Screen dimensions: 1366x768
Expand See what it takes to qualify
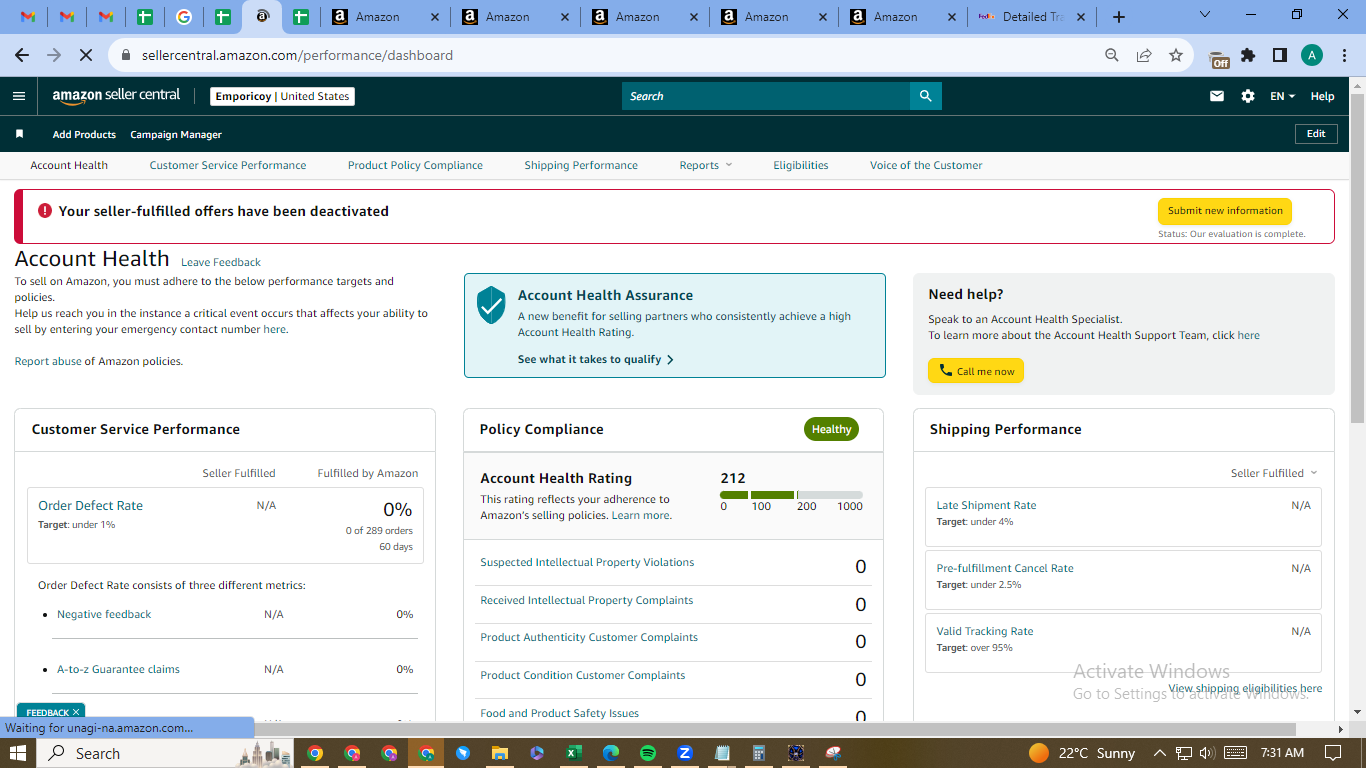point(596,359)
